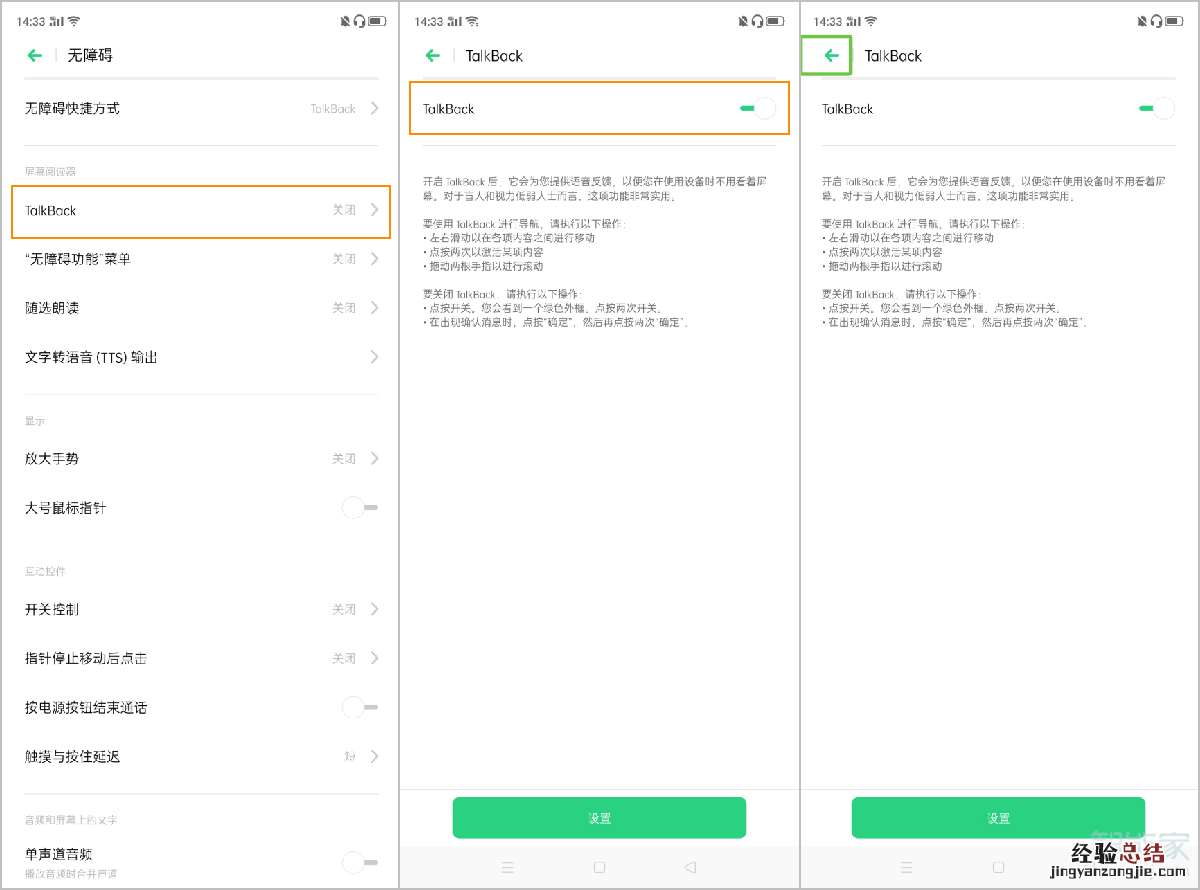This screenshot has width=1200, height=890.
Task: Tap the Wi-Fi icon in the right screen's status bar
Action: [x=872, y=21]
